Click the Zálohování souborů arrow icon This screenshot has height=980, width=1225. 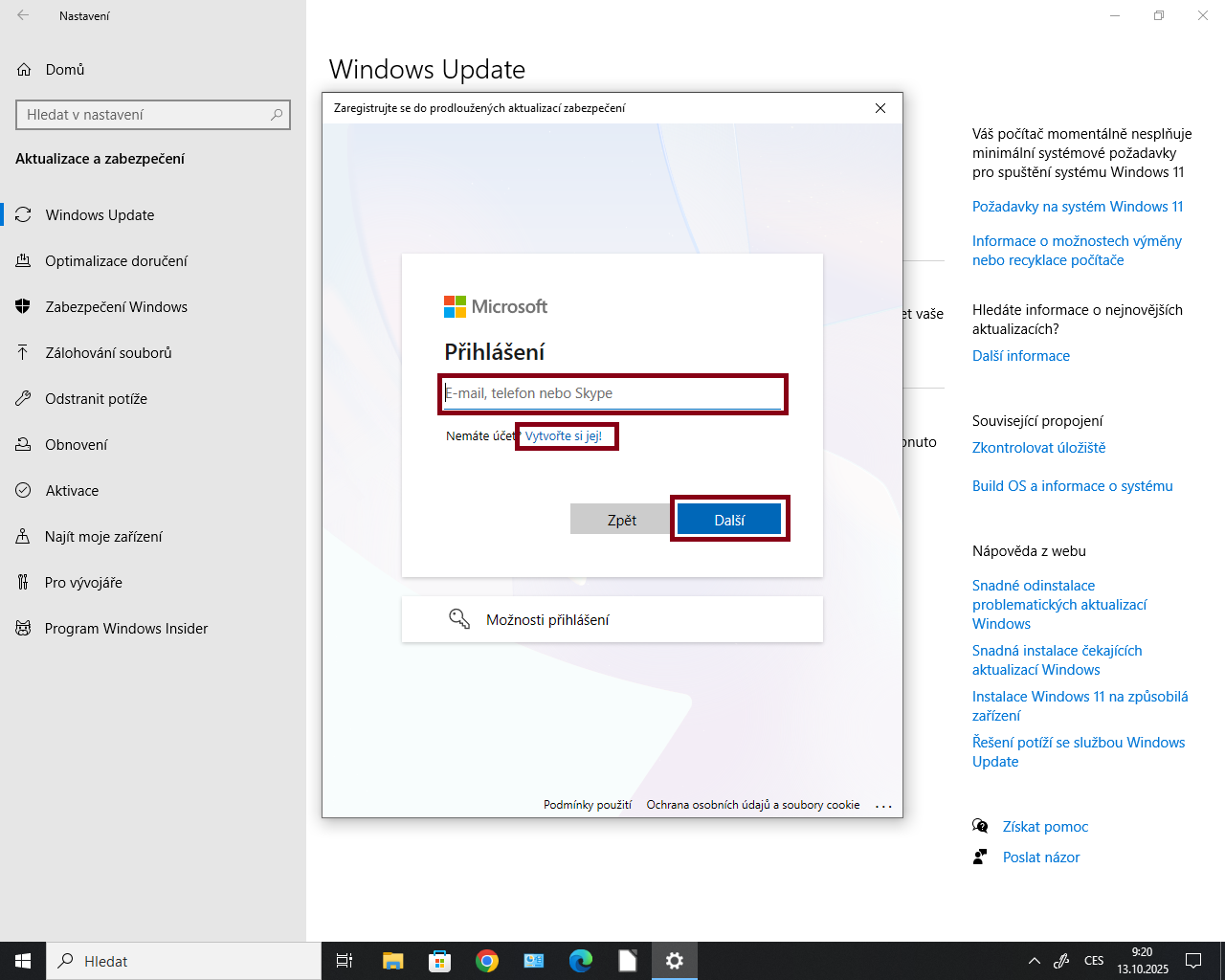point(23,353)
